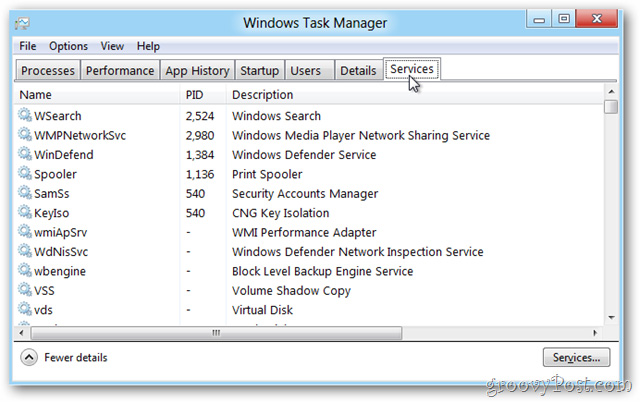Viewport: 640px width, 402px height.
Task: Click Windows Defender Network Inspection Service text
Action: (x=358, y=252)
